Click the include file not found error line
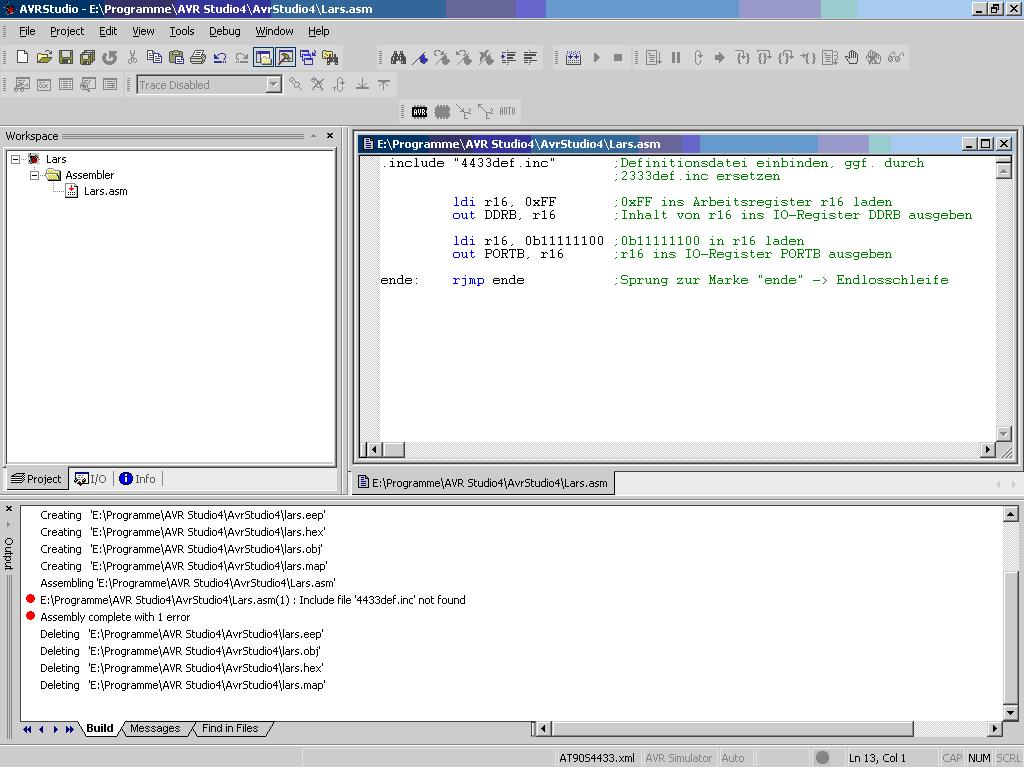This screenshot has width=1024, height=768. click(x=253, y=600)
